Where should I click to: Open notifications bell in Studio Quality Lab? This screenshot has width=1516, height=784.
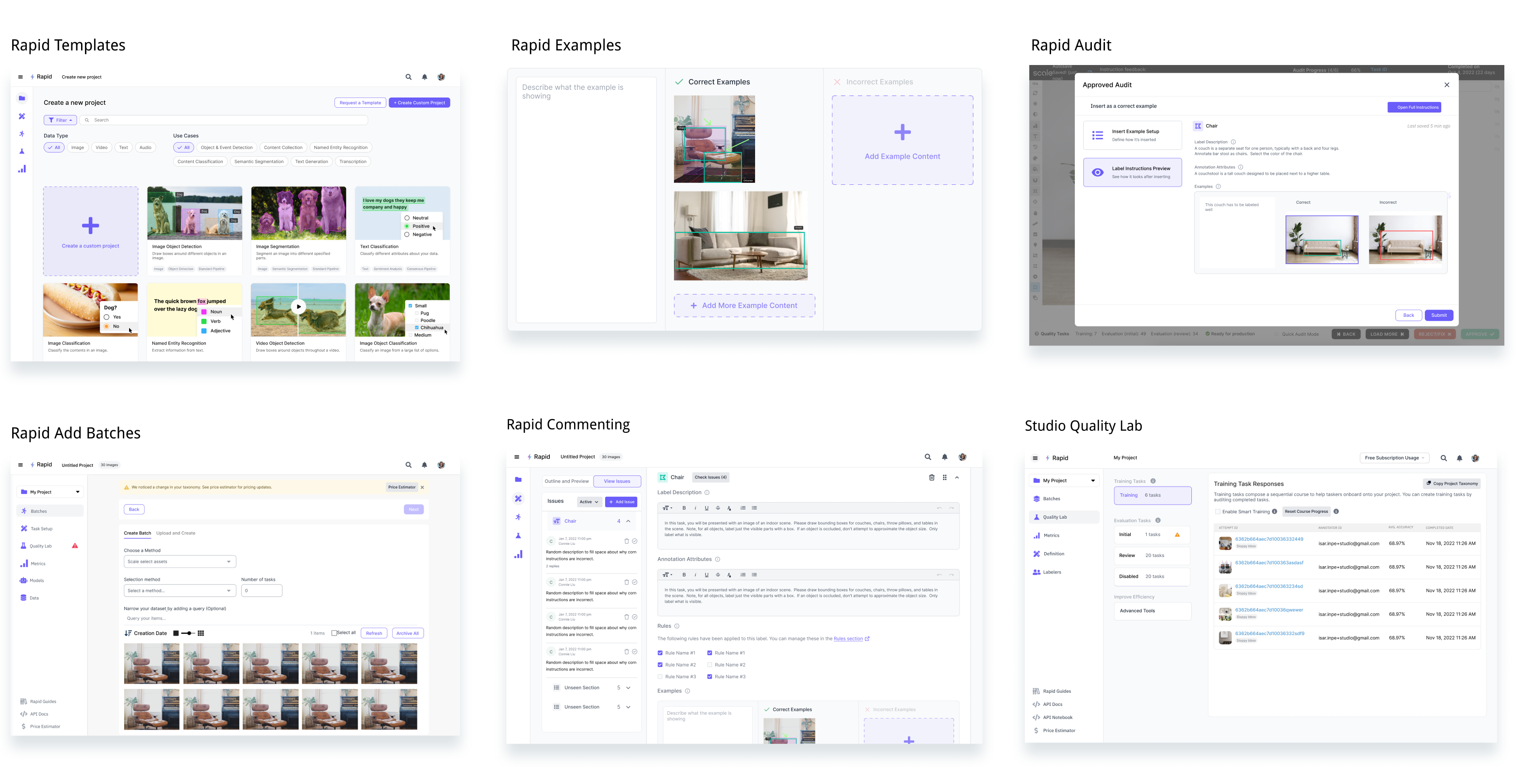[1460, 458]
